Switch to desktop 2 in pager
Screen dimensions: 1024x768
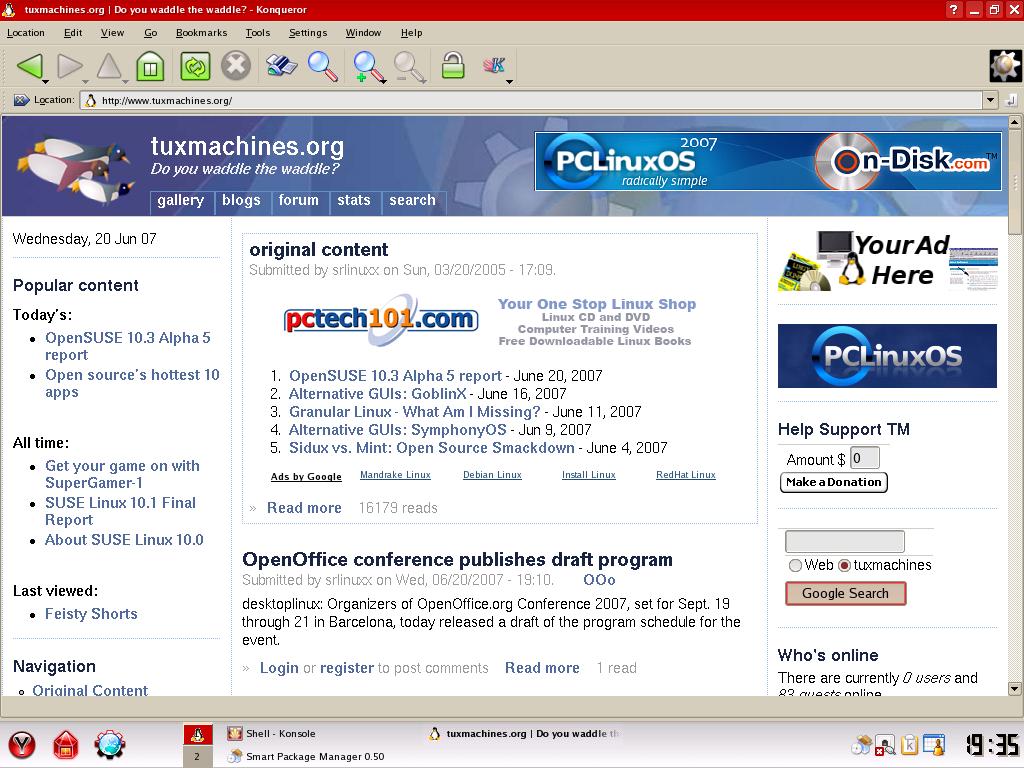tap(197, 756)
